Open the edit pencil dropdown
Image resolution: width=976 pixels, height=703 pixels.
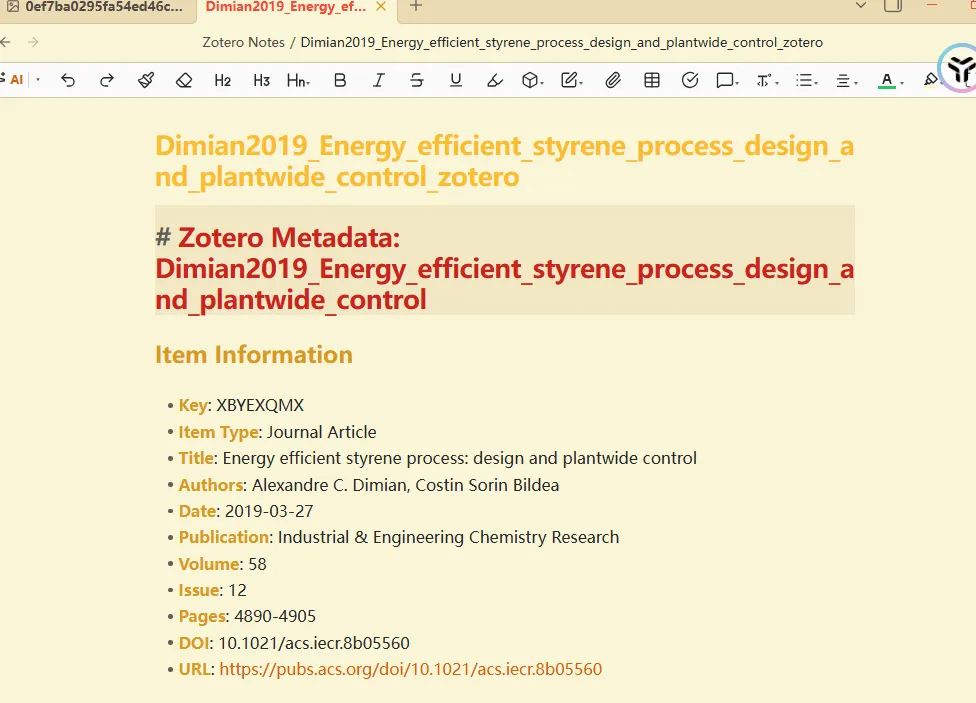point(571,80)
